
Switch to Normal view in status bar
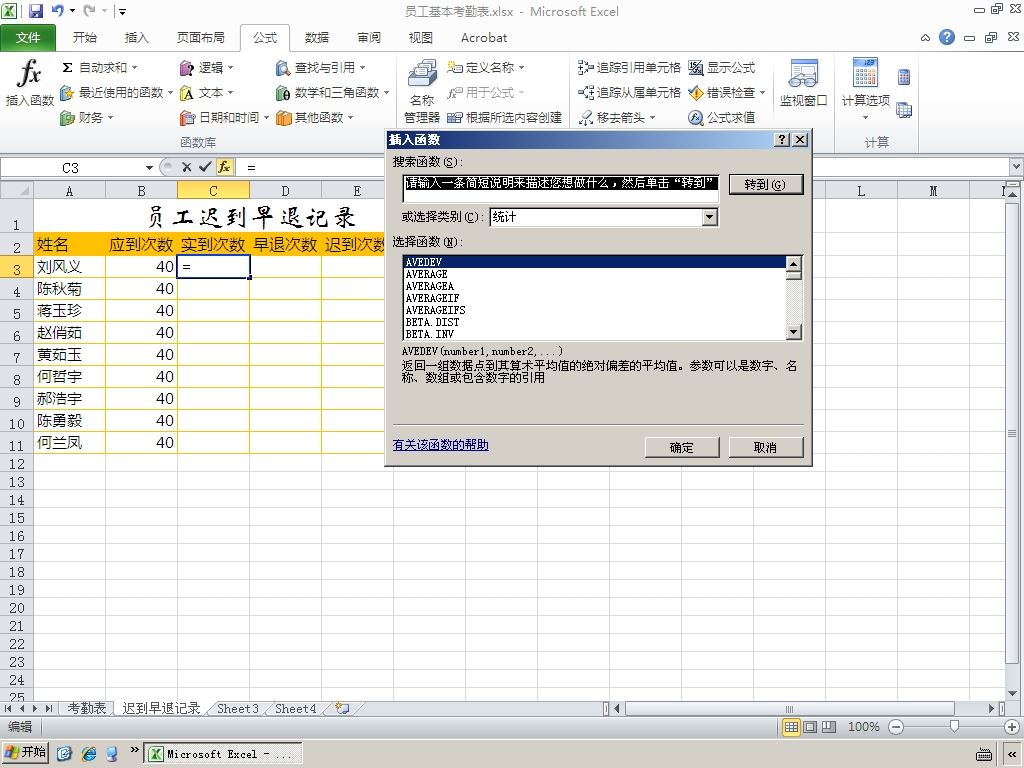coord(791,727)
